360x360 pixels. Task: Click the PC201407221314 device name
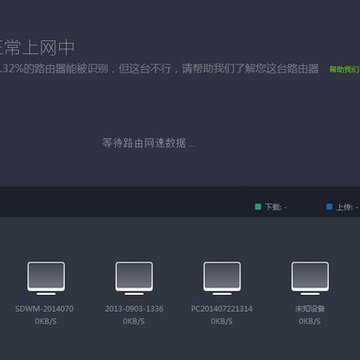point(222,309)
